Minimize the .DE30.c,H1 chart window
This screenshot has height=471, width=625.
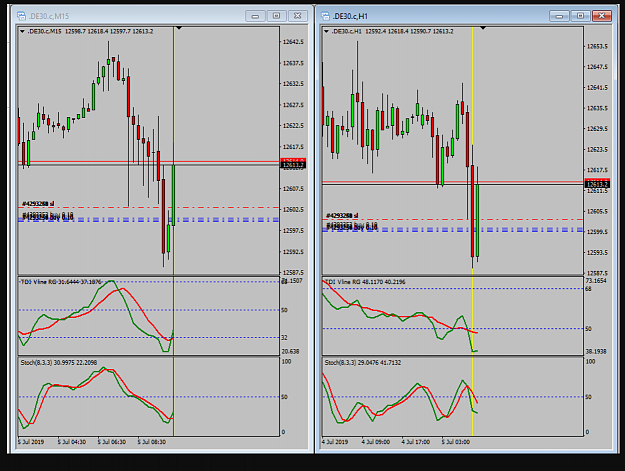tap(559, 16)
